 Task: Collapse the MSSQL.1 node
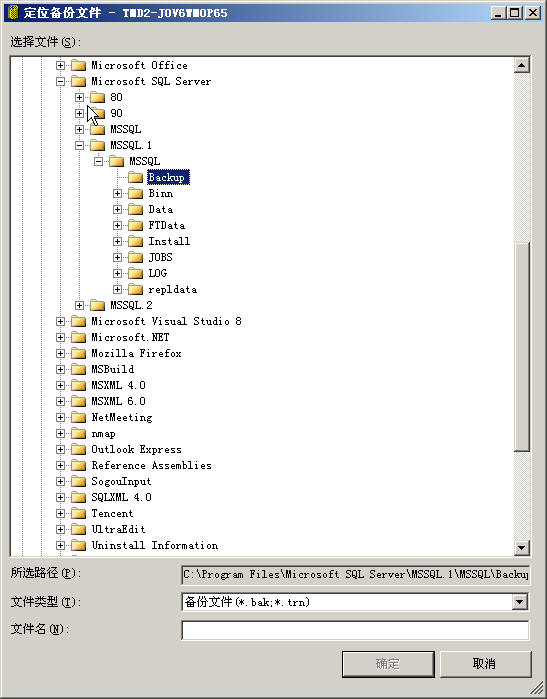79,145
